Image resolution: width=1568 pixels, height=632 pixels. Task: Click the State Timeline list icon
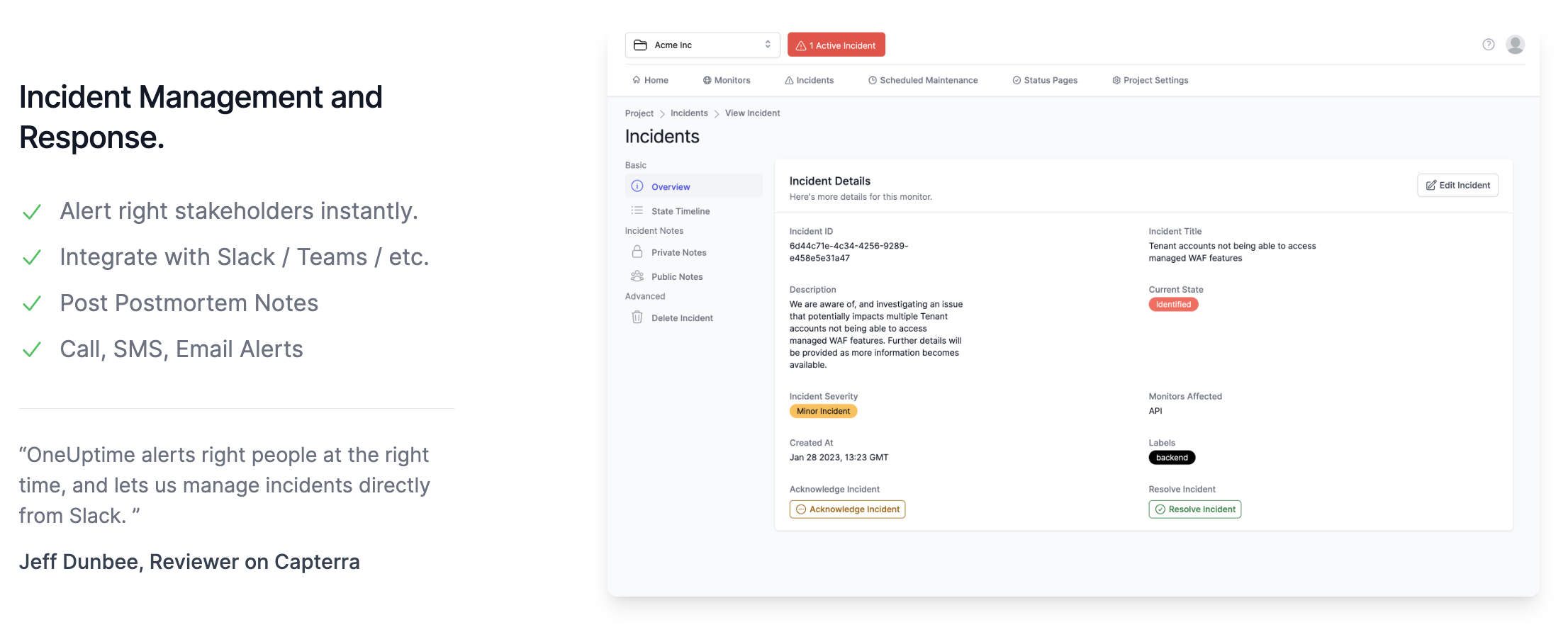[x=637, y=211]
